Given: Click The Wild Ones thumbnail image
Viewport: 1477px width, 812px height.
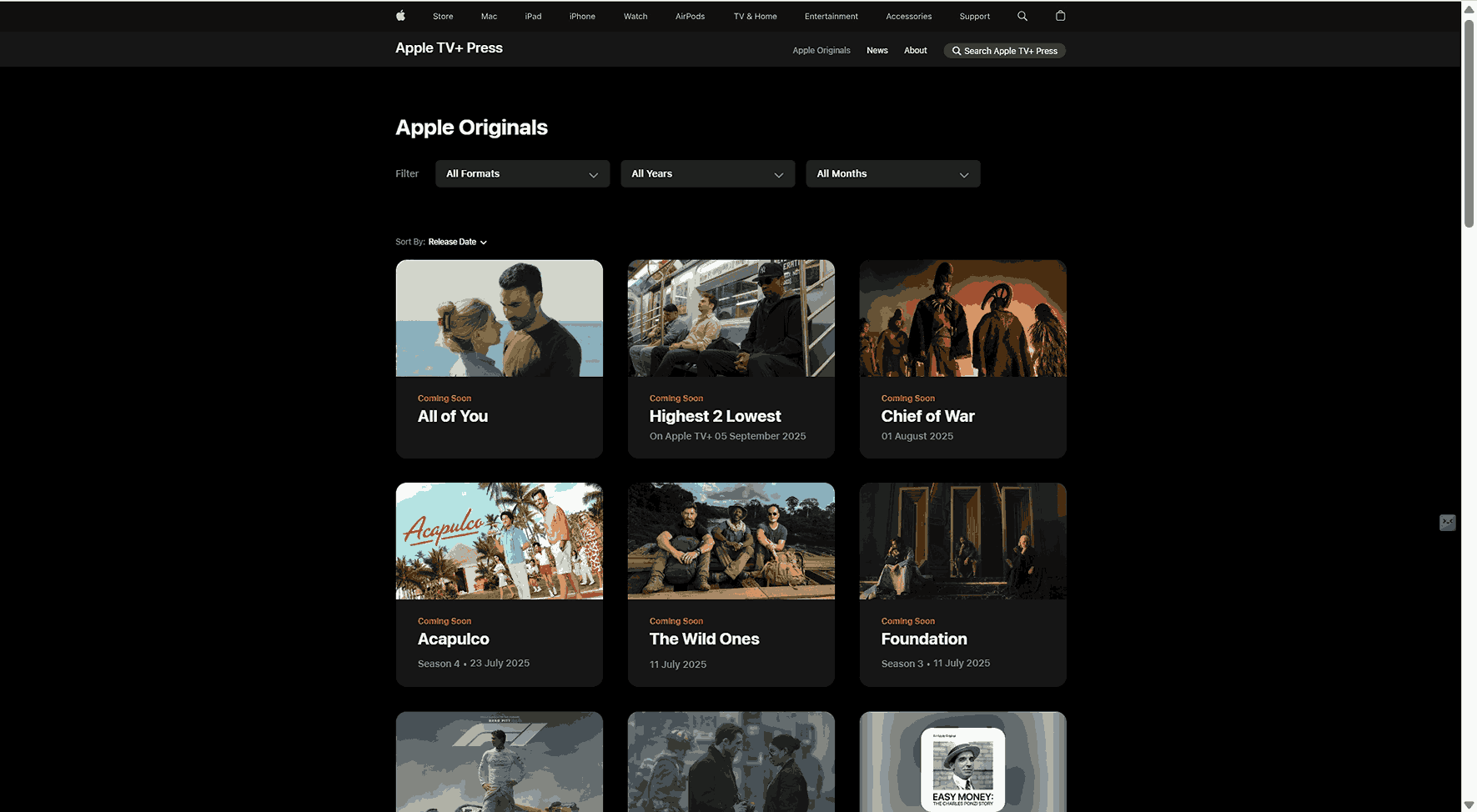Looking at the screenshot, I should pyautogui.click(x=731, y=541).
